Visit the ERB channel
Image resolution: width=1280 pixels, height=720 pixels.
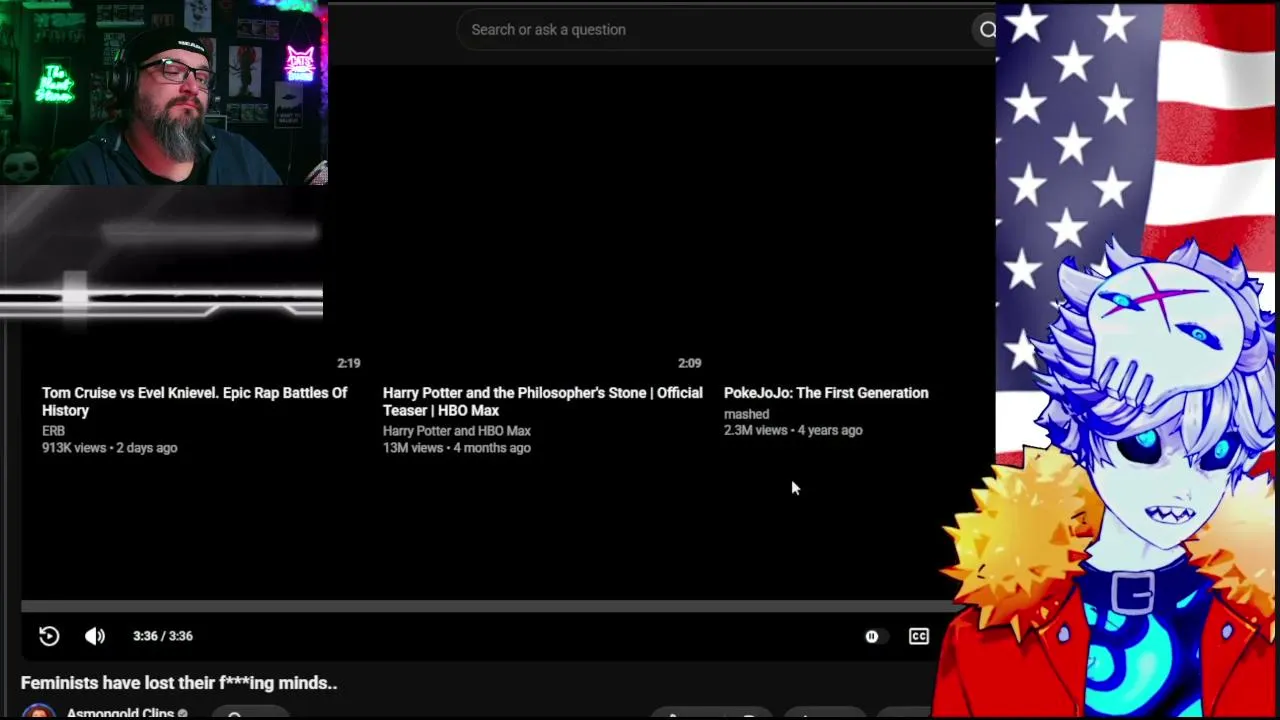(x=53, y=431)
